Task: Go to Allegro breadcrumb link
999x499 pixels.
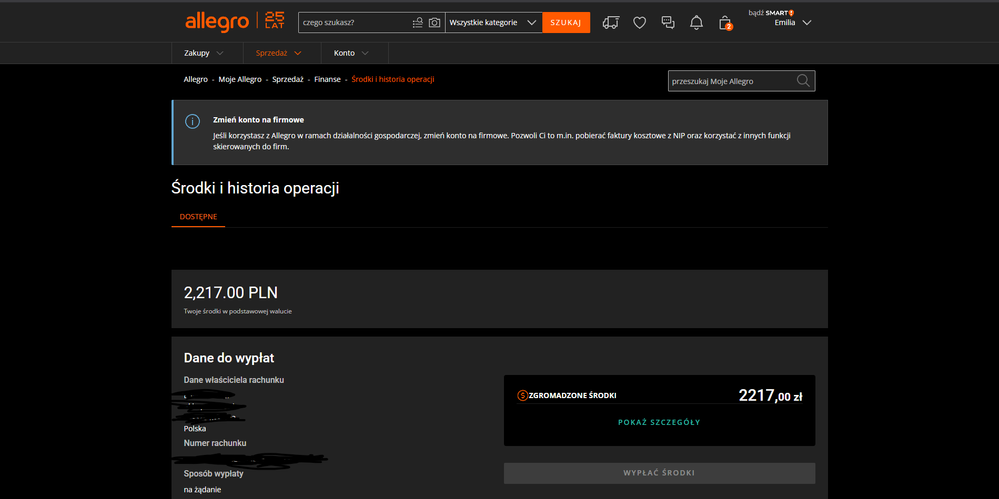Action: pyautogui.click(x=196, y=80)
